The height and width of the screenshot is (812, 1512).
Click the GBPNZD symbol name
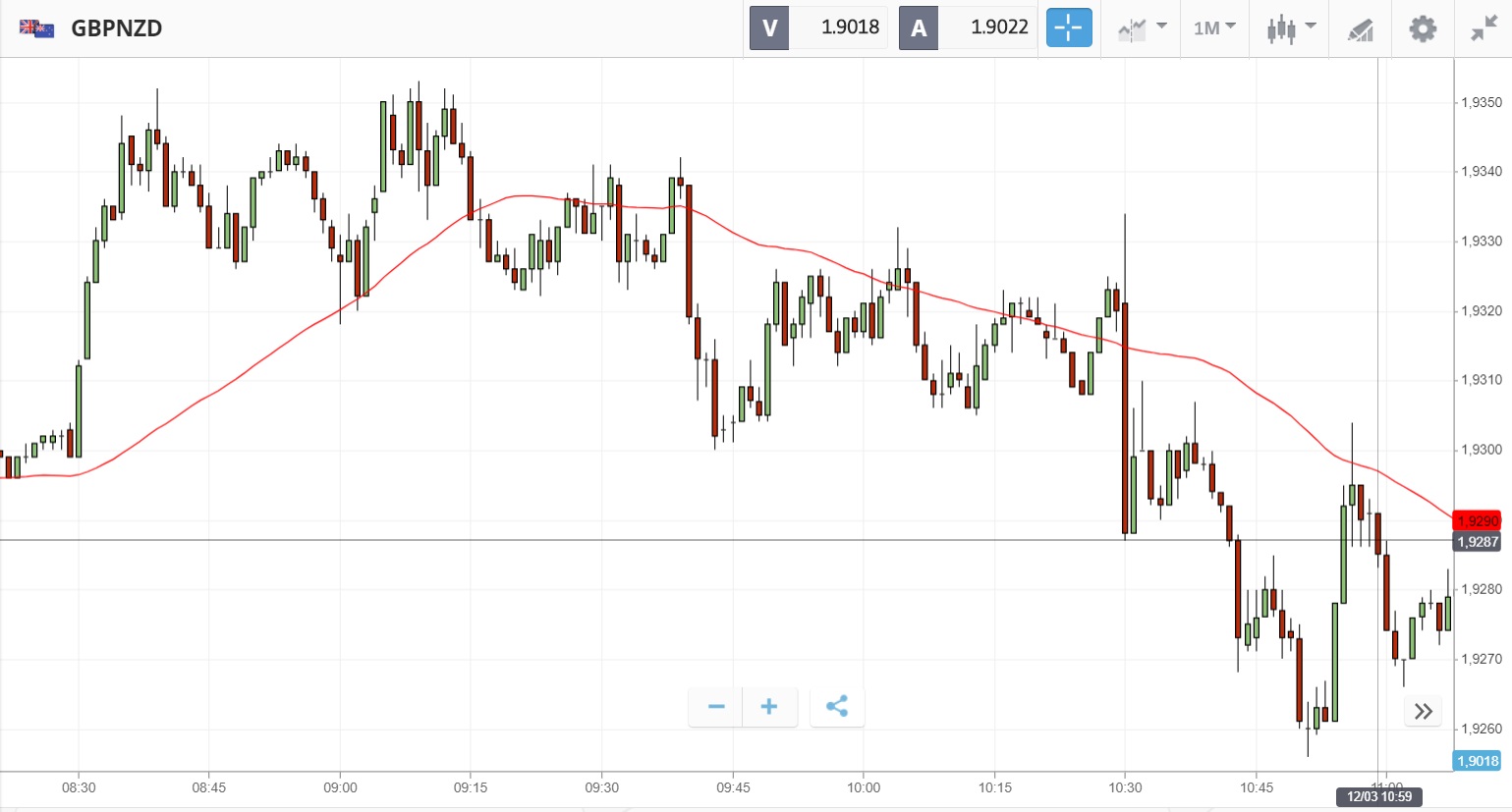point(117,28)
